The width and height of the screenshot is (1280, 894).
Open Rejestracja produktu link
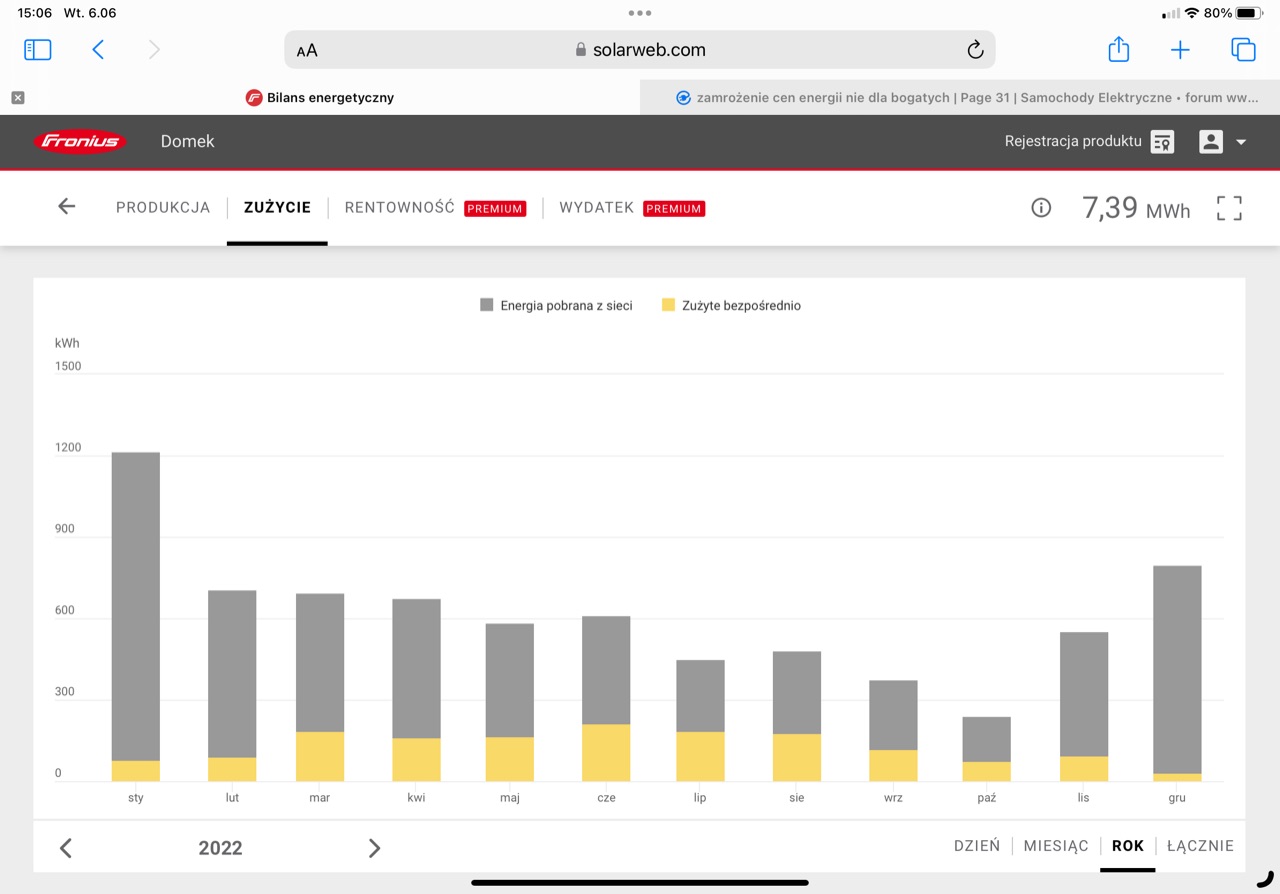coord(1073,142)
